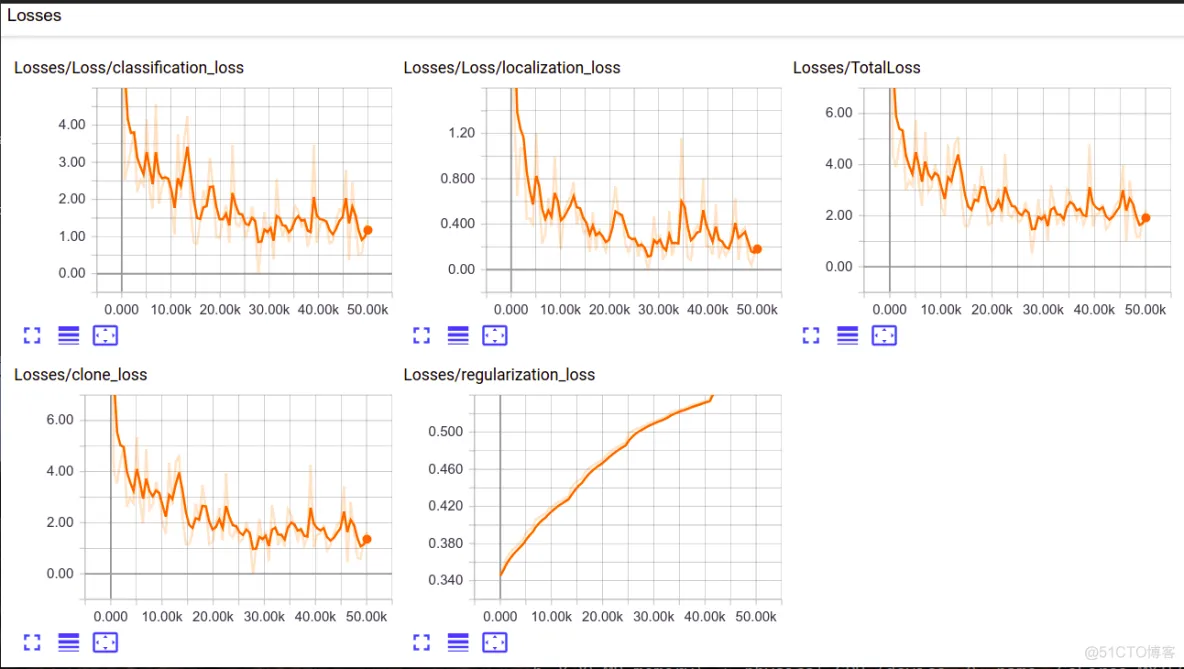Click the 1.20 y-axis label on localization_loss
This screenshot has height=669, width=1184.
click(461, 133)
